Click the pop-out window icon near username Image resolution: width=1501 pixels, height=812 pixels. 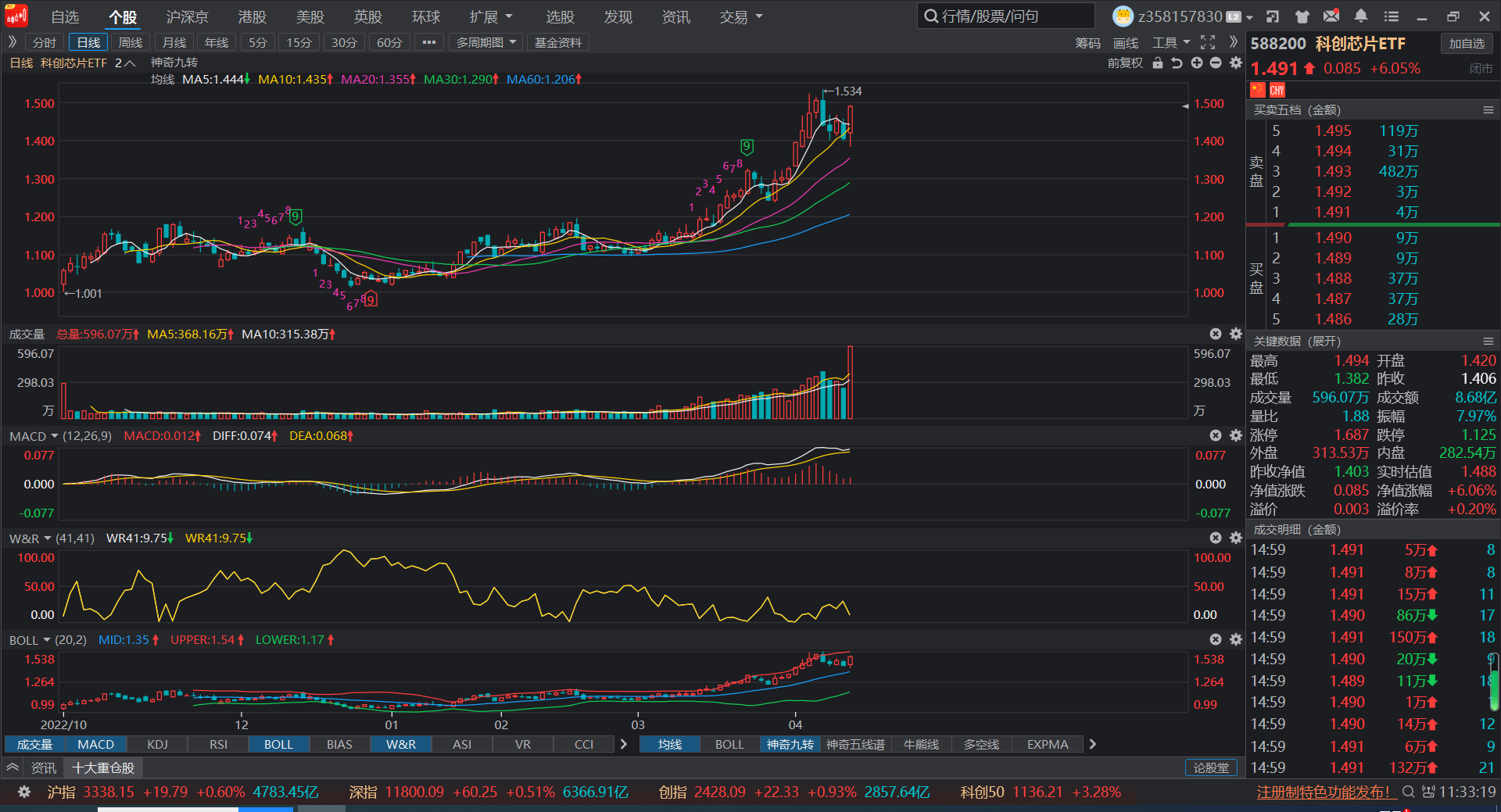pyautogui.click(x=1273, y=16)
